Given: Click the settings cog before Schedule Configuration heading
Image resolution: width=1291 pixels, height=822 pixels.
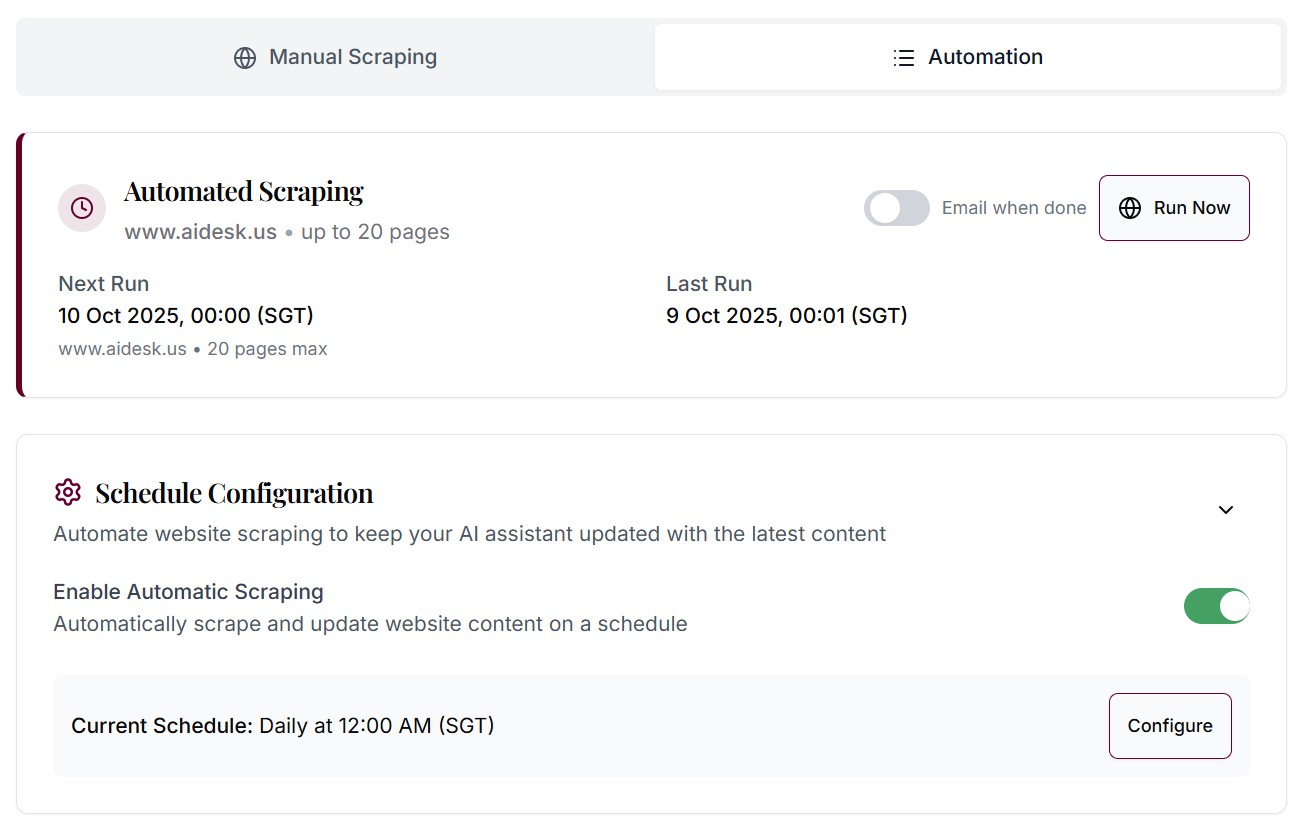Looking at the screenshot, I should [67, 492].
